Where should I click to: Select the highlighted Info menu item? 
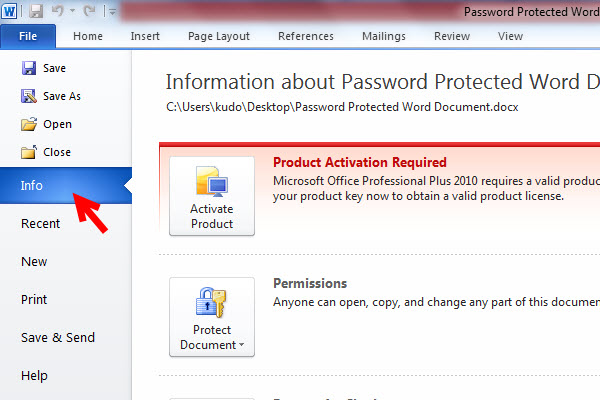[31, 186]
